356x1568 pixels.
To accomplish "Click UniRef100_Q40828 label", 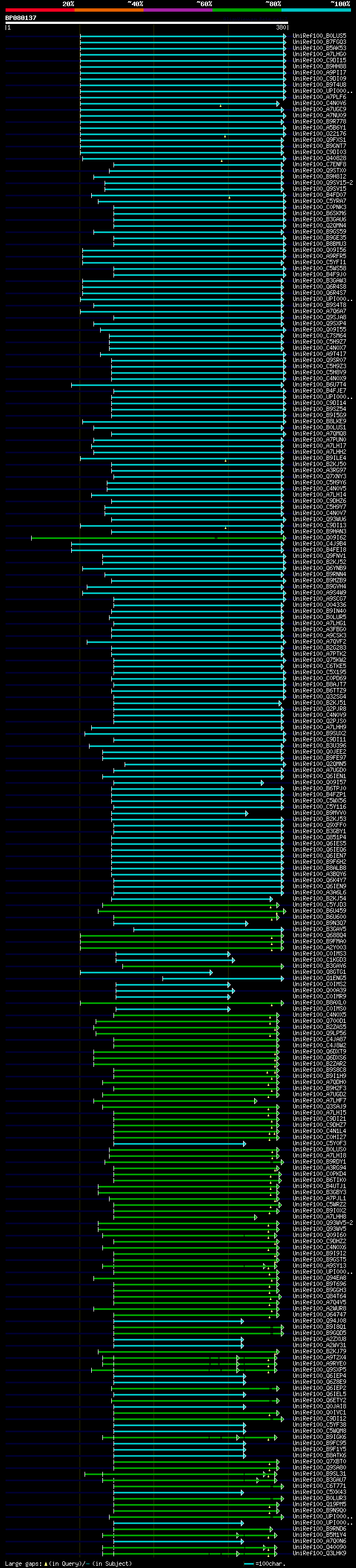I will tap(319, 159).
